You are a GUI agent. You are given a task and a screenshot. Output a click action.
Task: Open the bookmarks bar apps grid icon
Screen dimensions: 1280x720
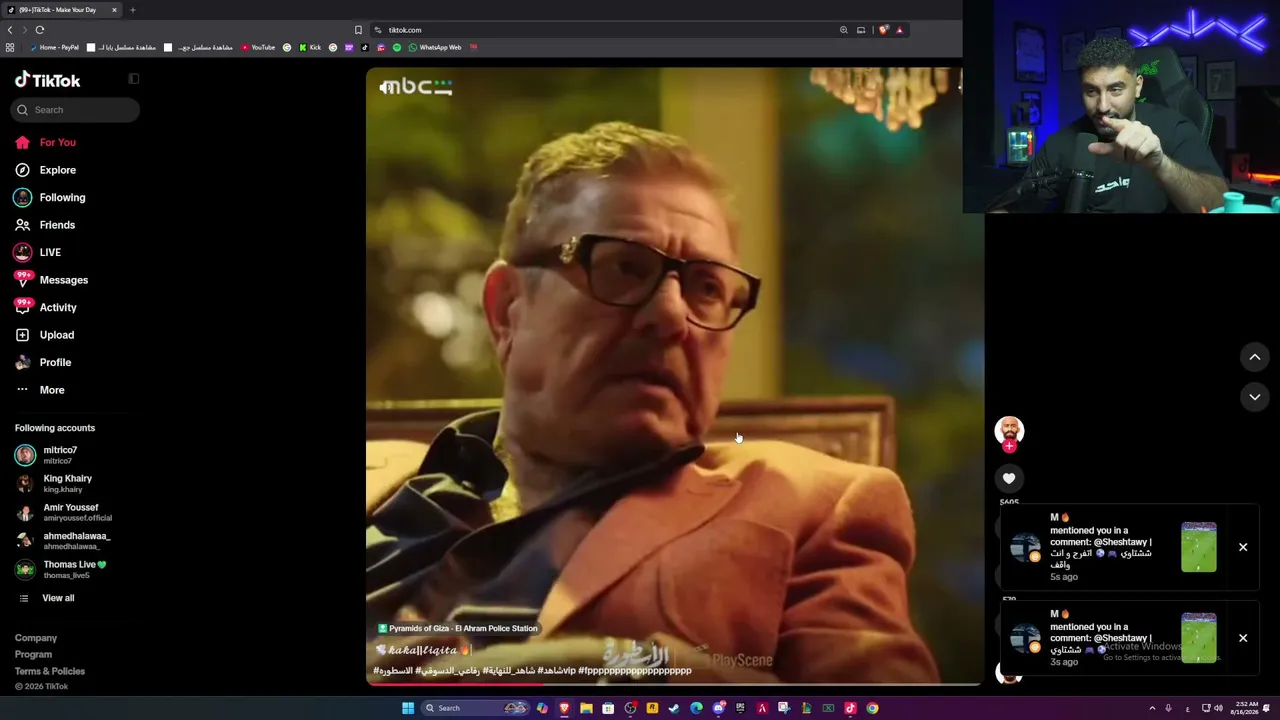point(10,47)
